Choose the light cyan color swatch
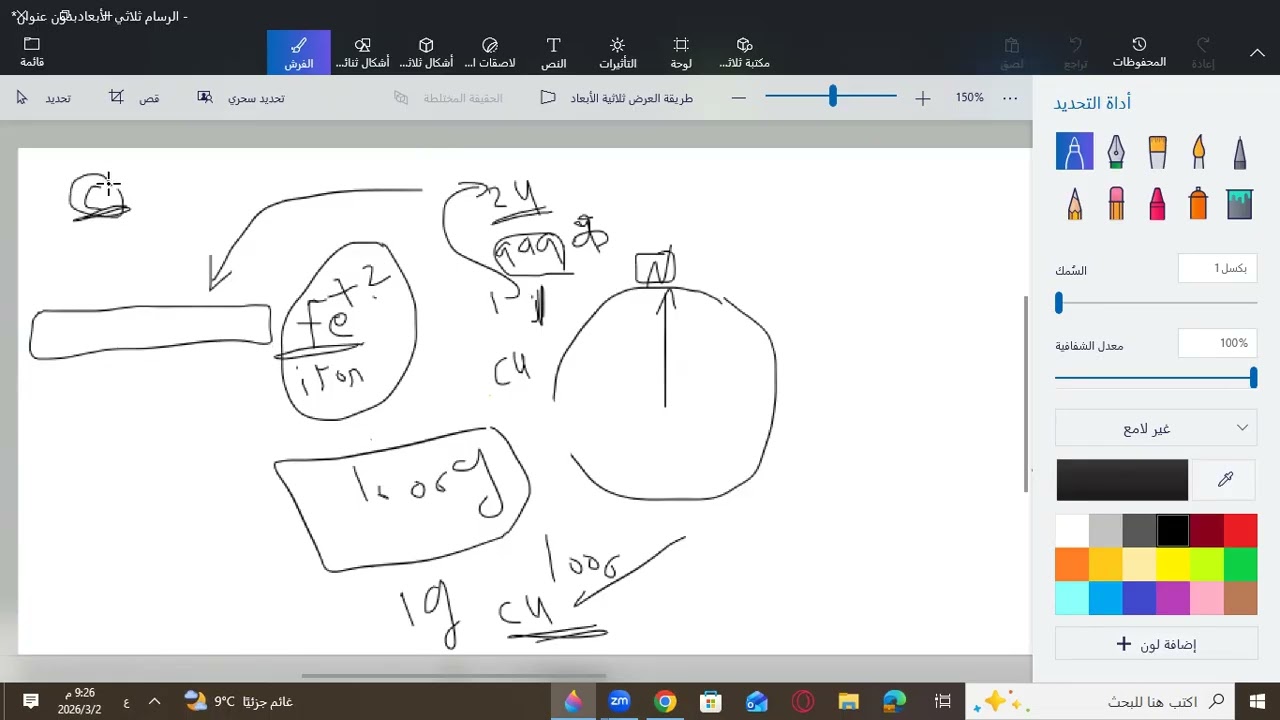 pos(1072,598)
